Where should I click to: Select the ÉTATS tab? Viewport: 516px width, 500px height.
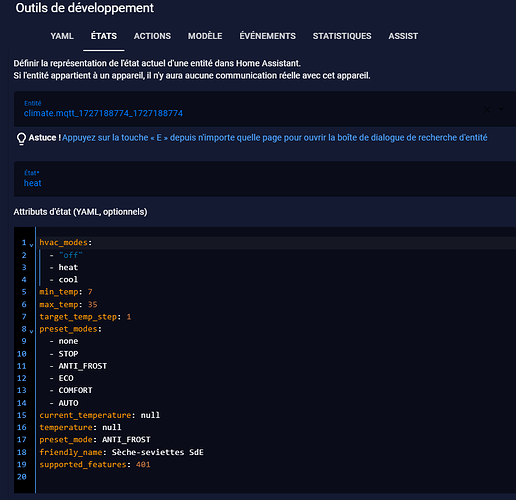coord(104,36)
